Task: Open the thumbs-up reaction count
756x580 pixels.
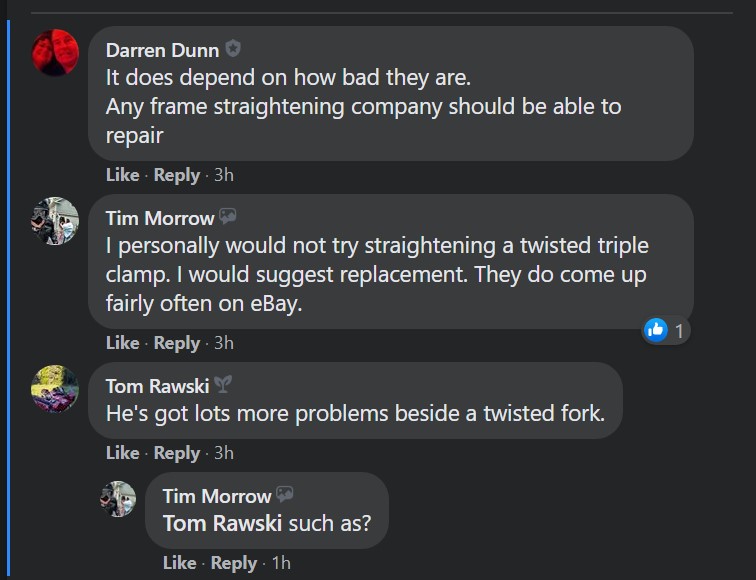Action: 666,331
